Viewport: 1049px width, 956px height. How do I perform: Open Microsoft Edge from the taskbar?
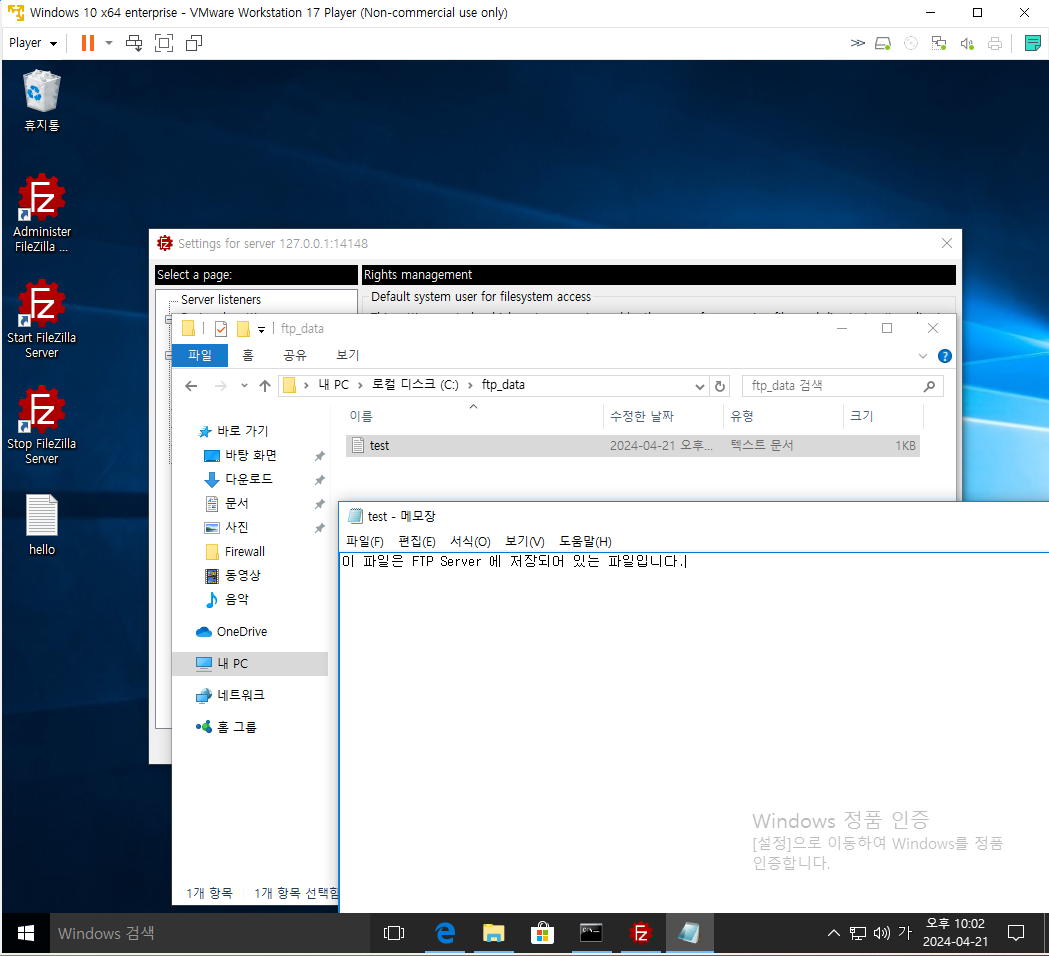[x=445, y=933]
